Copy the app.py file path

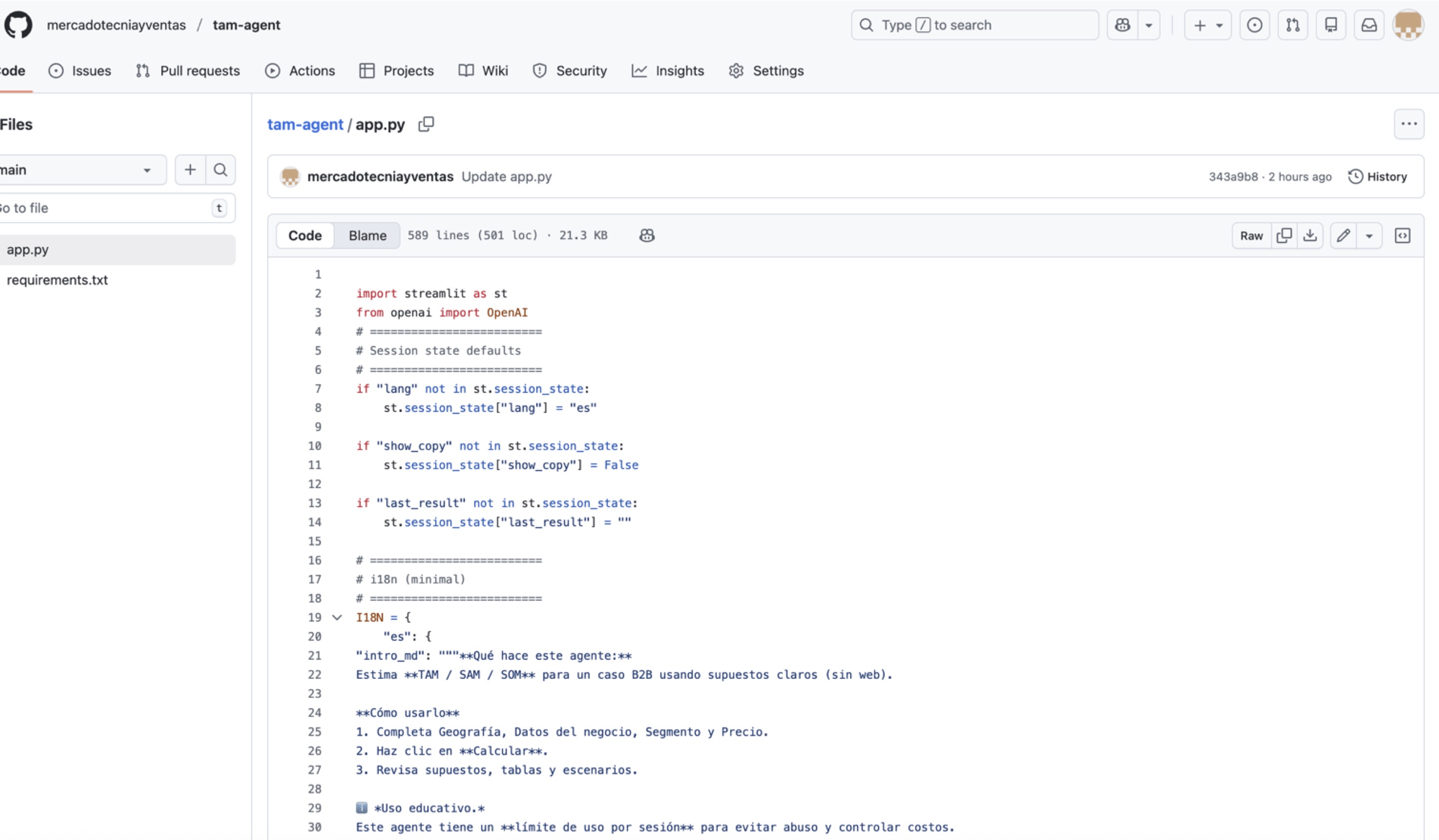pyautogui.click(x=426, y=124)
